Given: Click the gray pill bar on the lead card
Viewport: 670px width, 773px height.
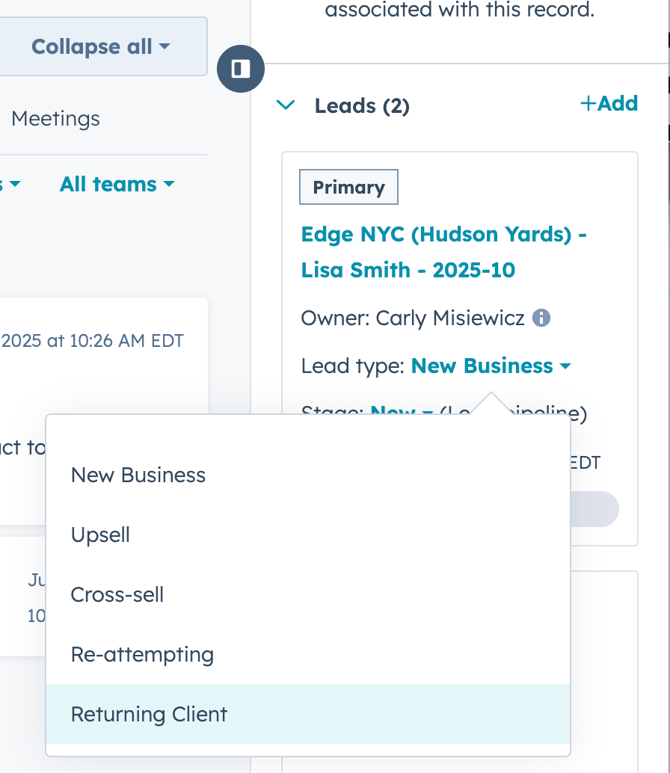Looking at the screenshot, I should (594, 509).
